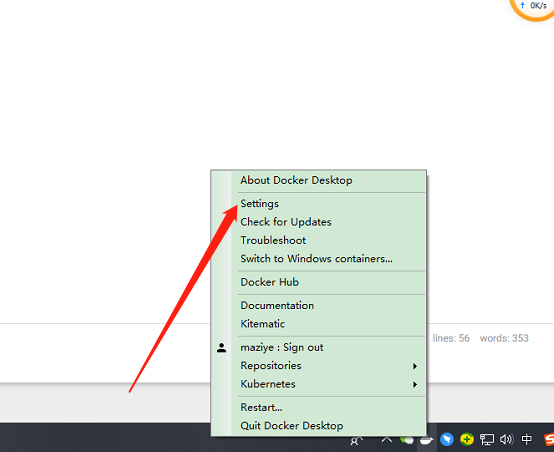Open the WeChat tray icon
554x452 pixels.
point(407,440)
